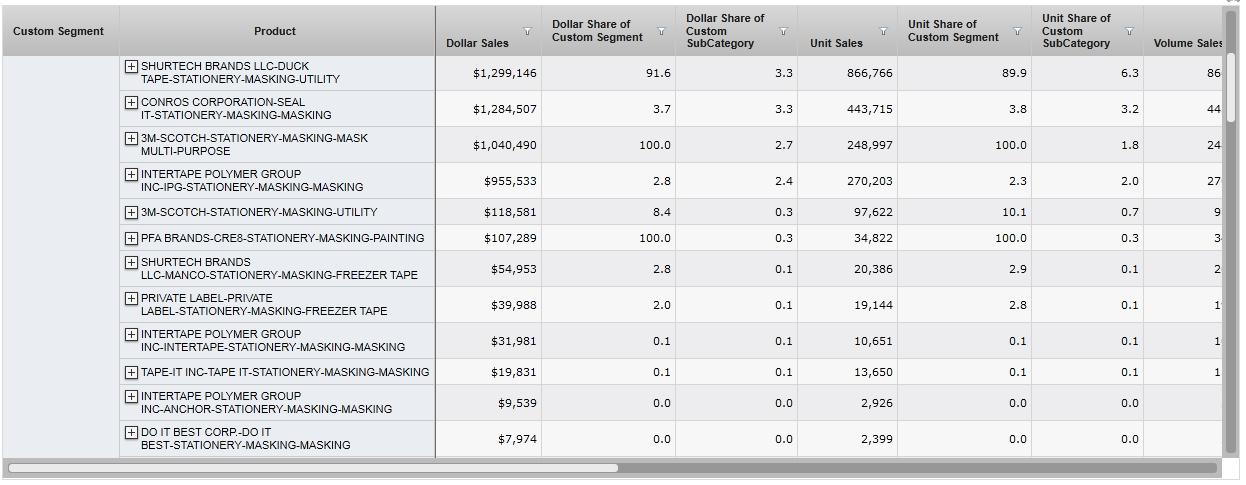The height and width of the screenshot is (485, 1246).
Task: Open filter icon on Unit Sales column
Action: 883,31
